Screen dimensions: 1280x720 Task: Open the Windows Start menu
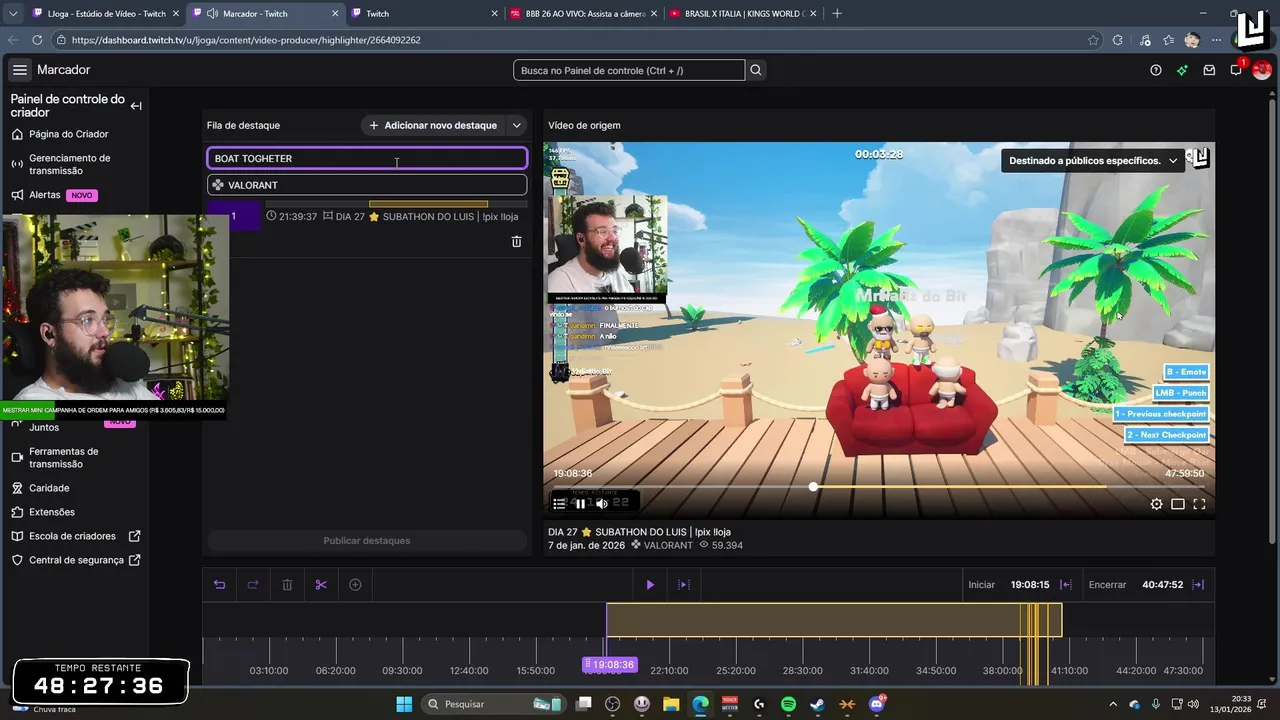click(404, 704)
